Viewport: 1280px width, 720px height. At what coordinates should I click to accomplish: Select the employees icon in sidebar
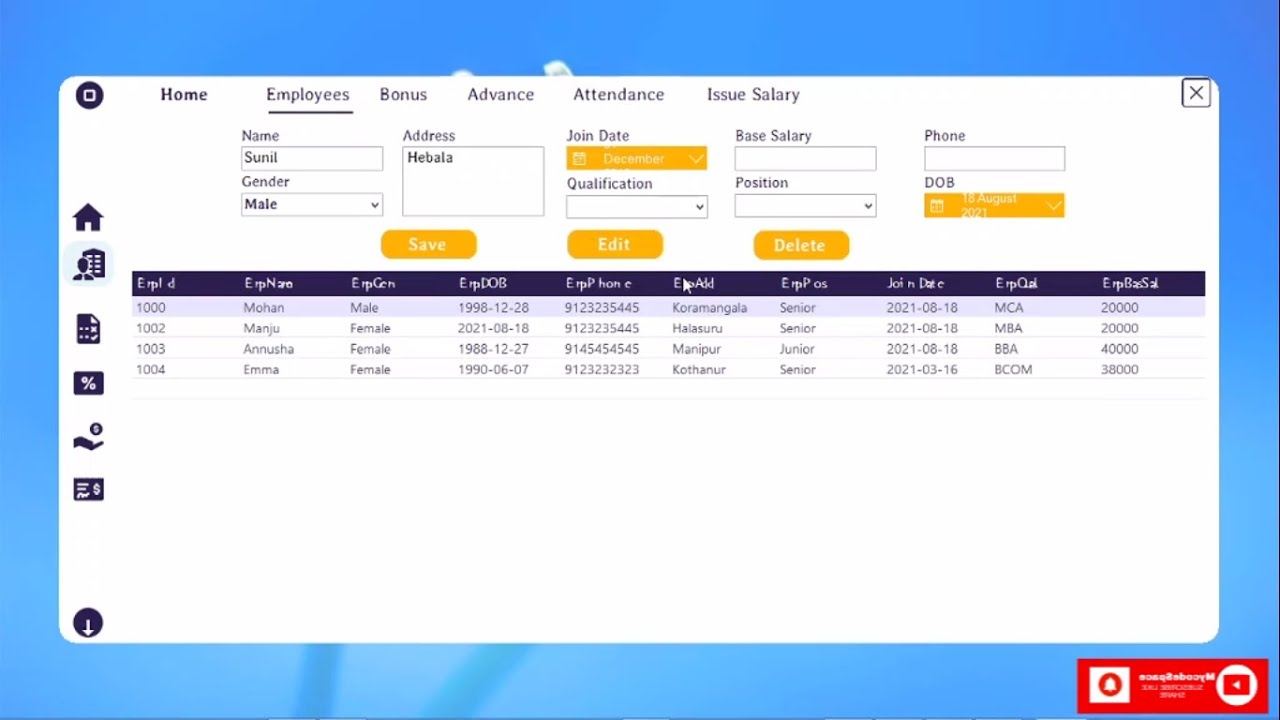click(88, 265)
